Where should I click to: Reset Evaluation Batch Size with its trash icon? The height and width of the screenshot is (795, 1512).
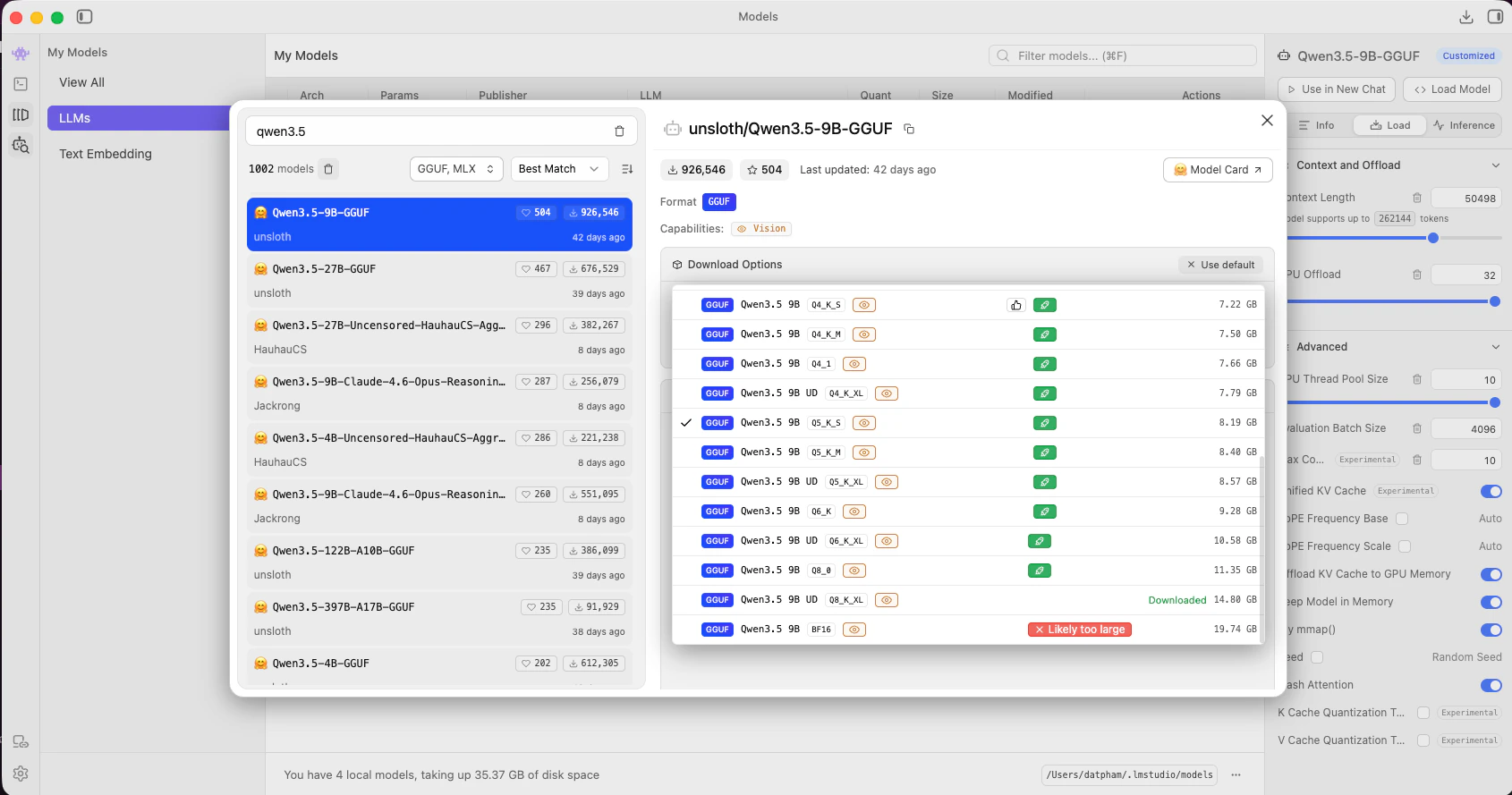tap(1417, 428)
